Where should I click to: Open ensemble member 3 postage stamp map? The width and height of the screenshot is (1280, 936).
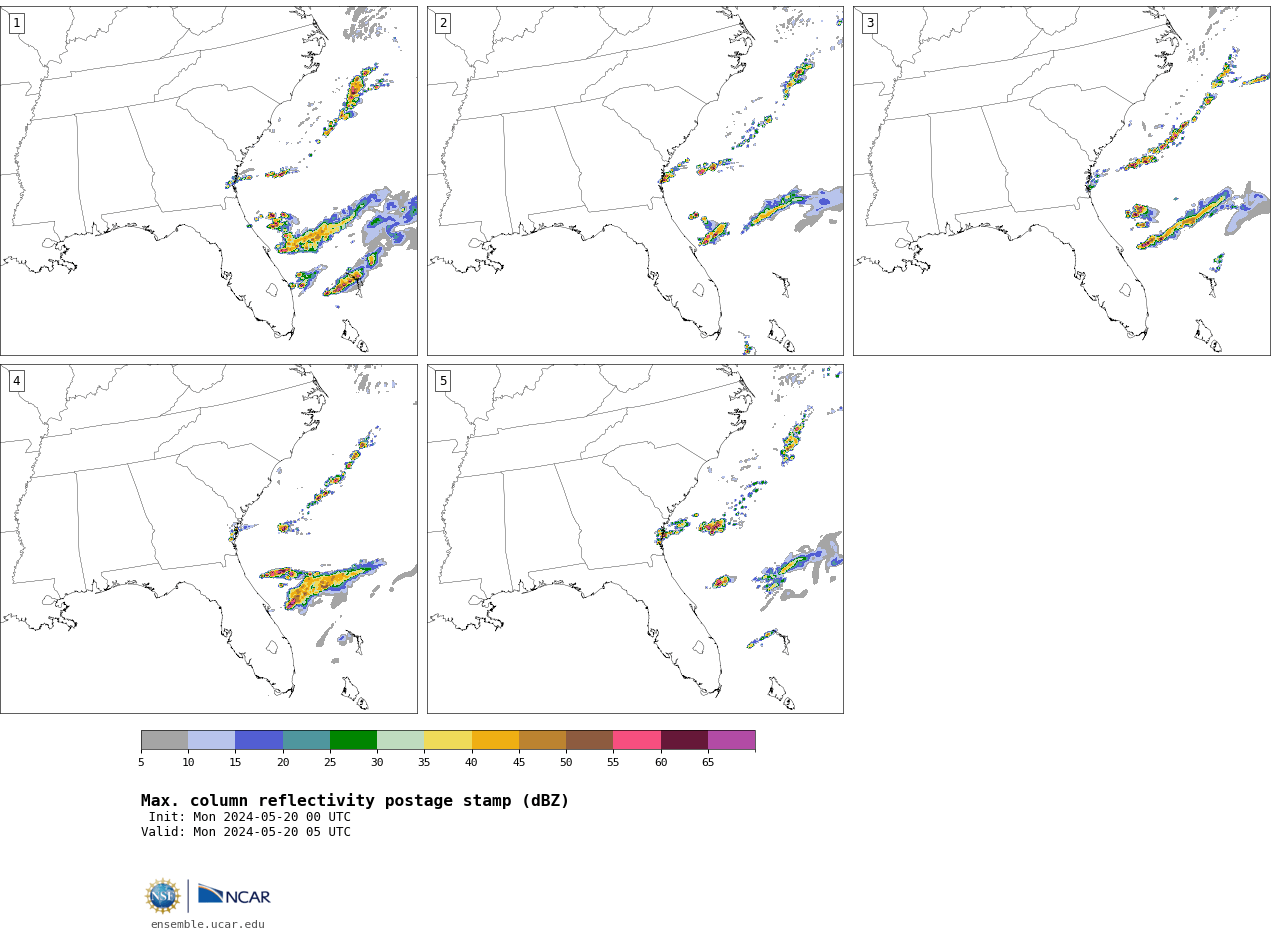coord(1061,180)
